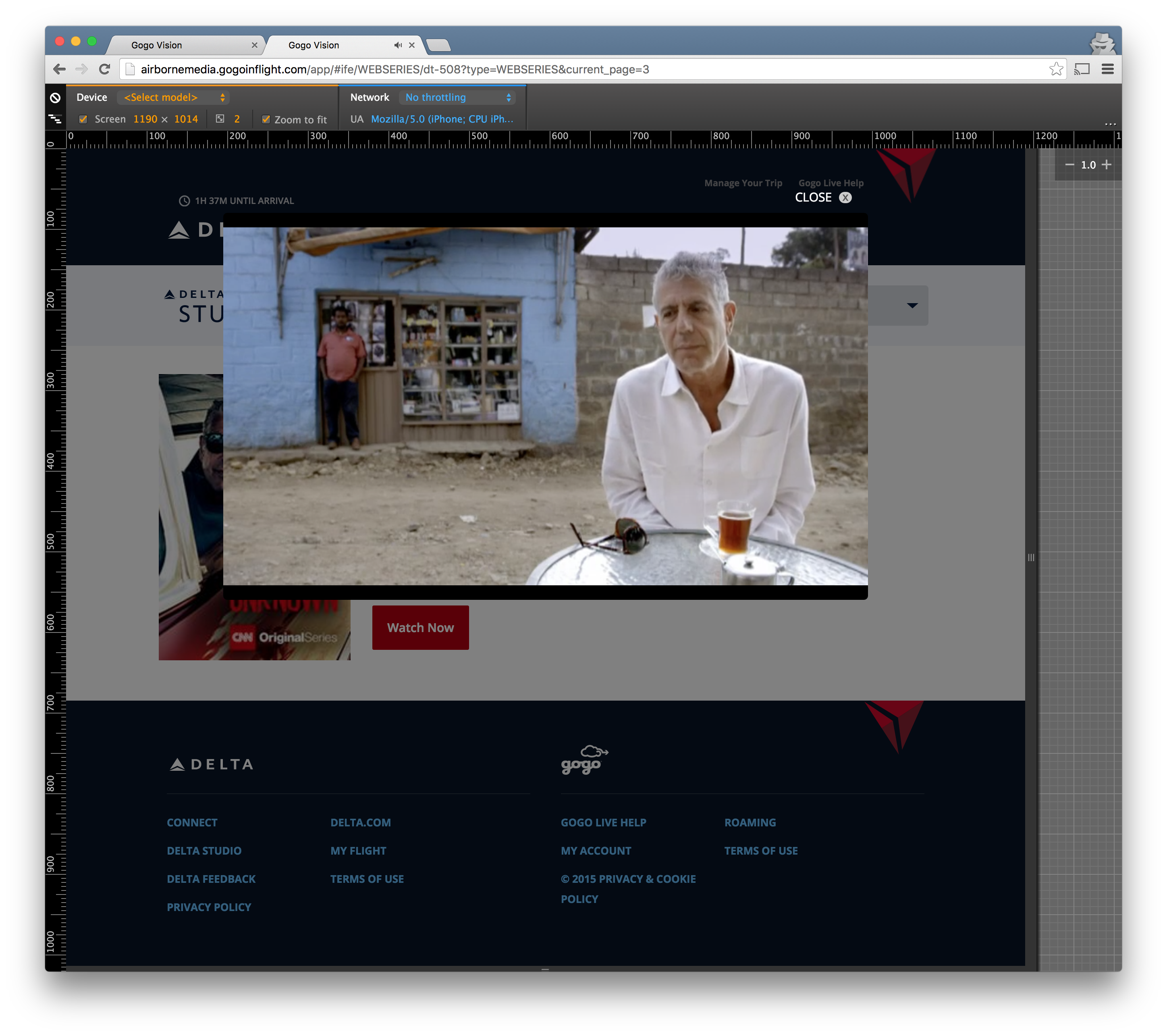Click the device pixel ratio icon
The image size is (1167, 1036).
pos(220,119)
